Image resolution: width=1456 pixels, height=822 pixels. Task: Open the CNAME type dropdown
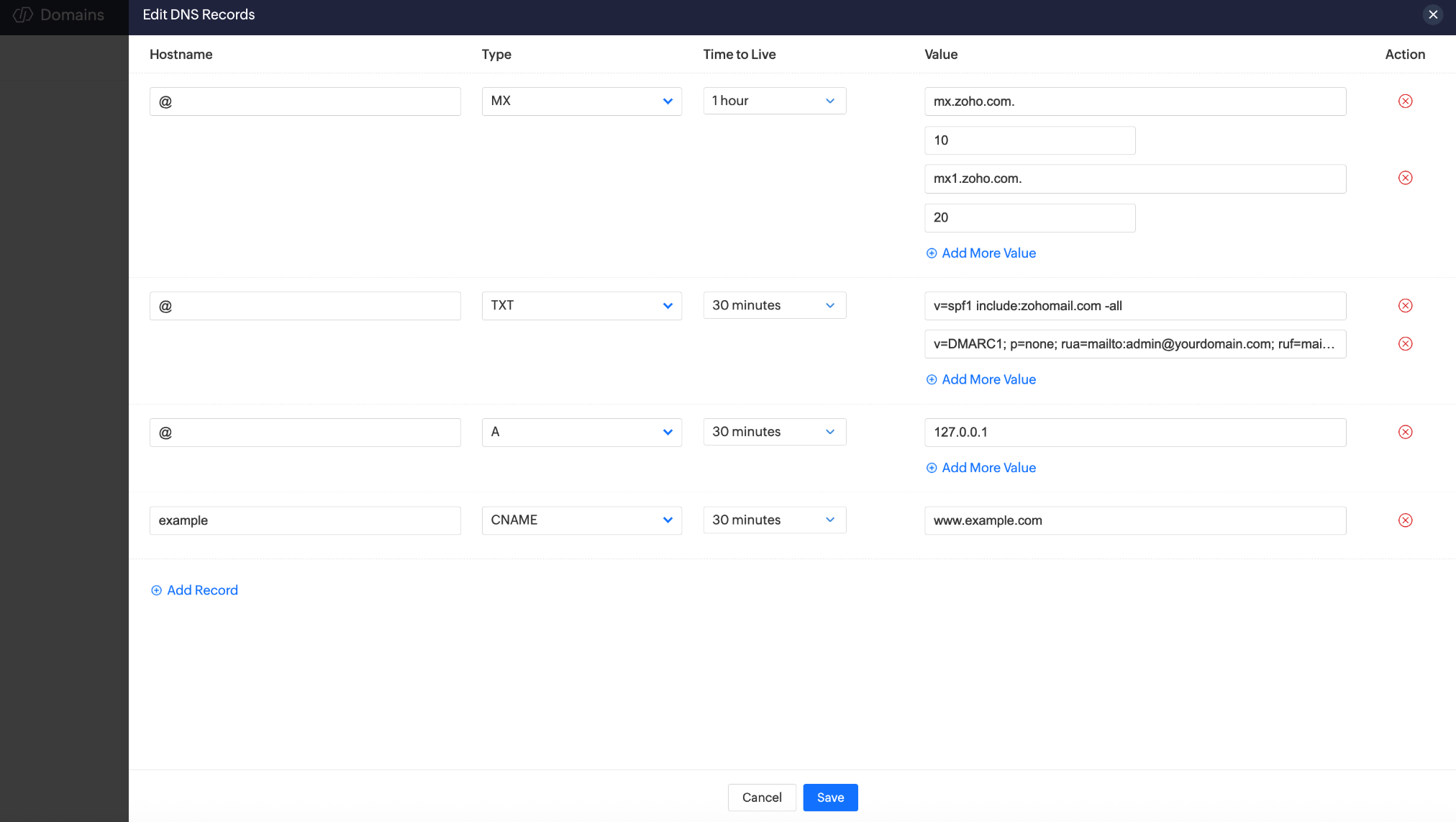(x=581, y=520)
